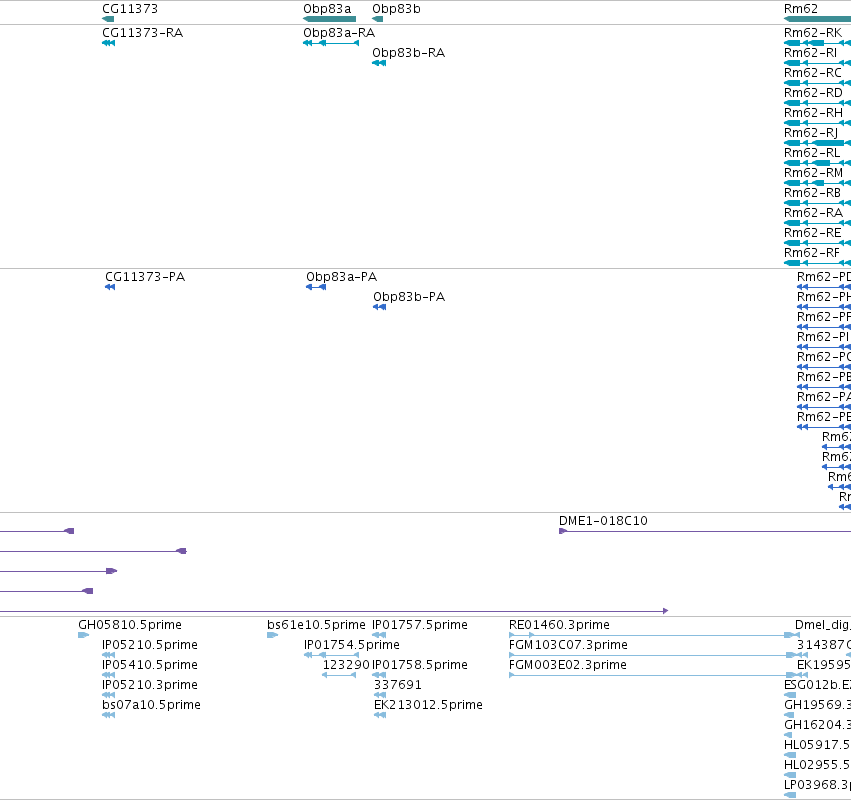This screenshot has width=851, height=800.
Task: Click the Rm62-RB transcript
Action: [x=817, y=203]
